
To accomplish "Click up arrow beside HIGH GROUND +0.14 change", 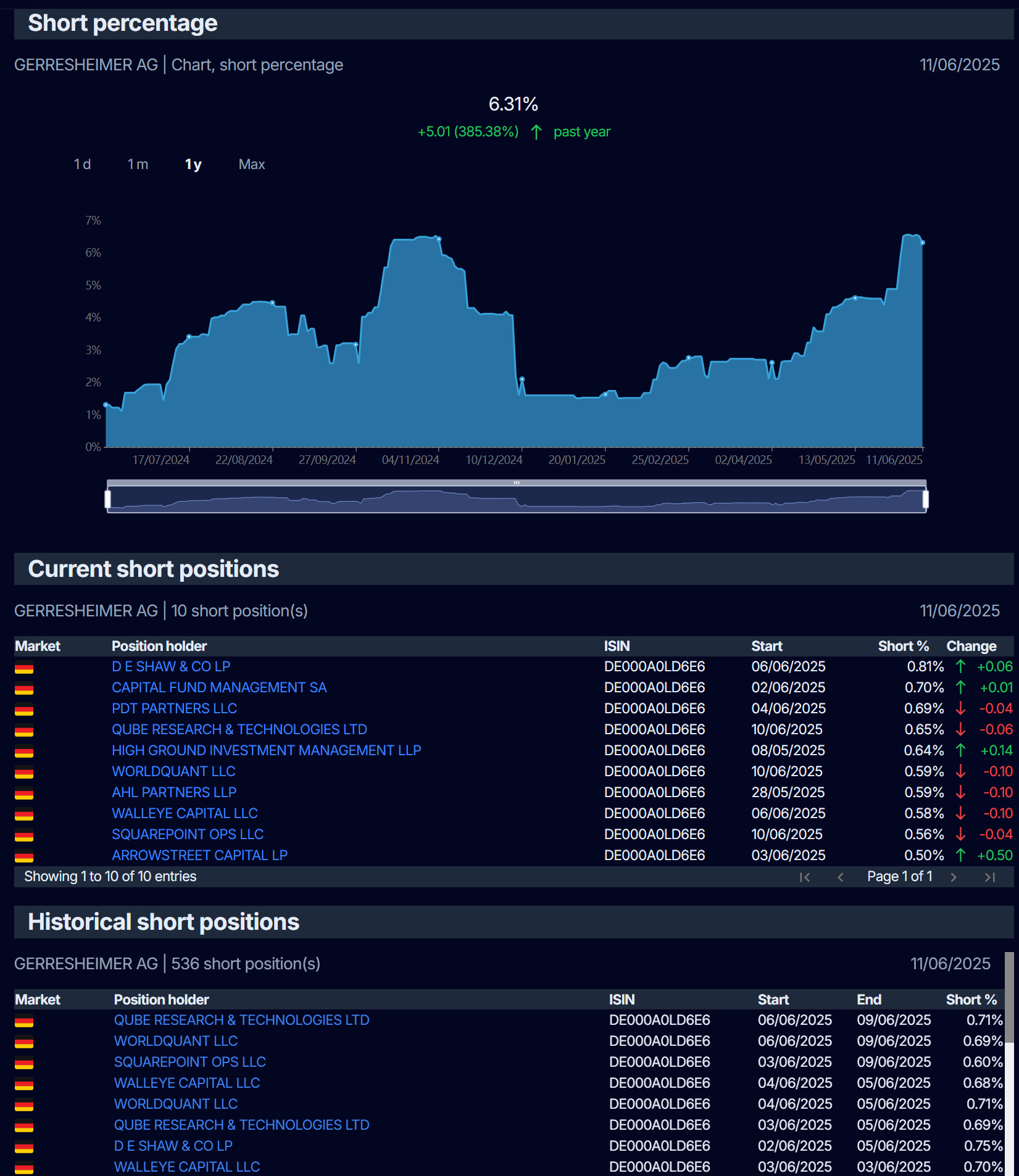I will click(960, 750).
